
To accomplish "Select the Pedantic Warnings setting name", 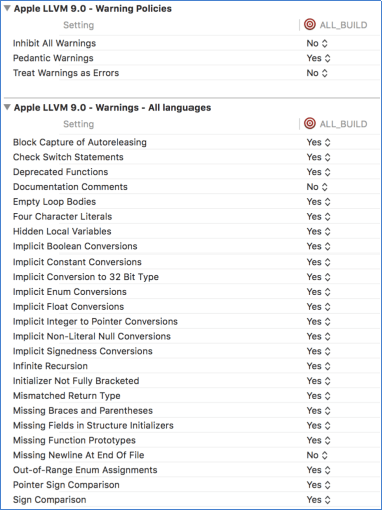I will (53, 58).
